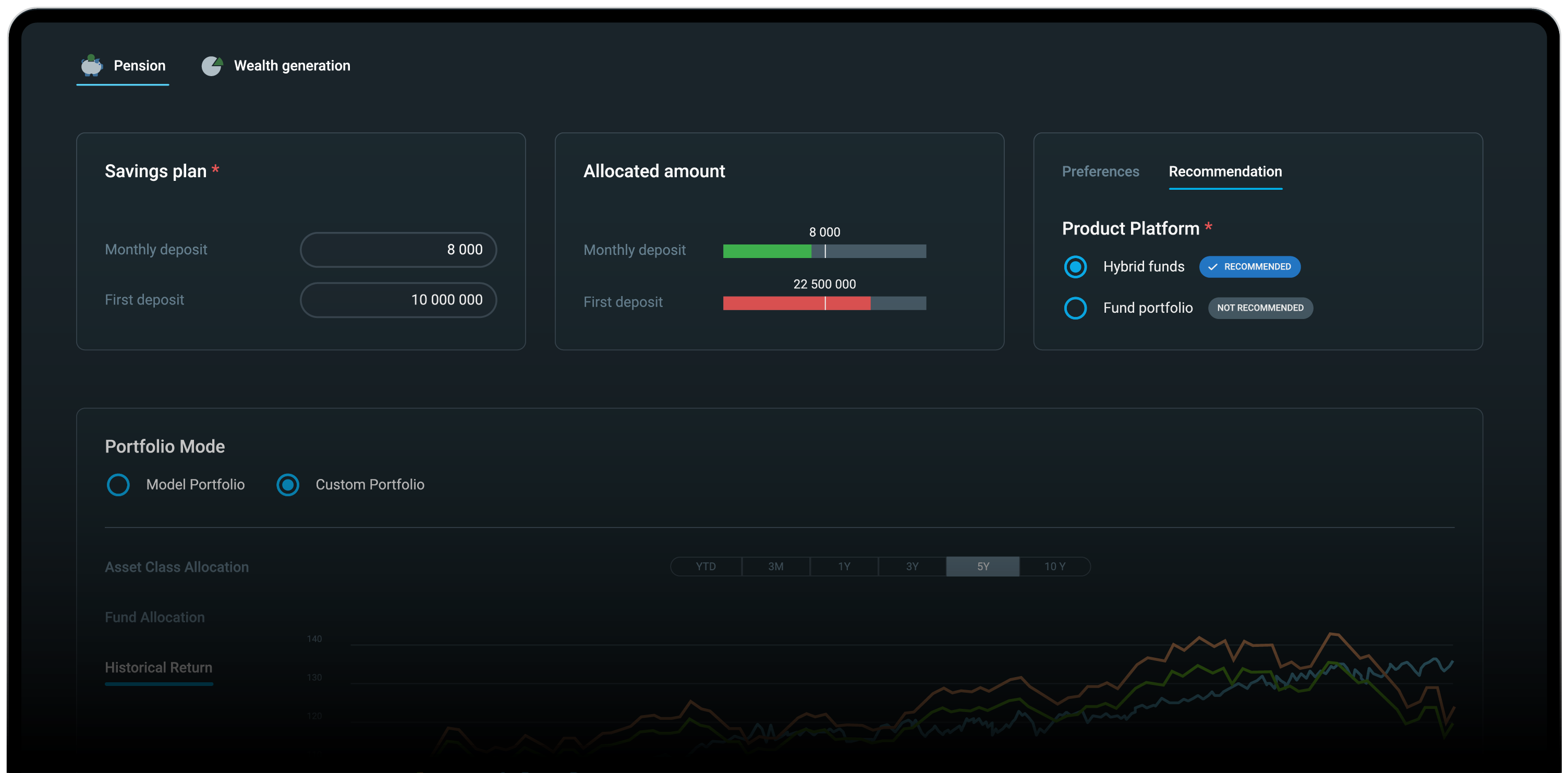The image size is (1568, 773).
Task: Click the piggy bank Pension icon
Action: [x=91, y=65]
